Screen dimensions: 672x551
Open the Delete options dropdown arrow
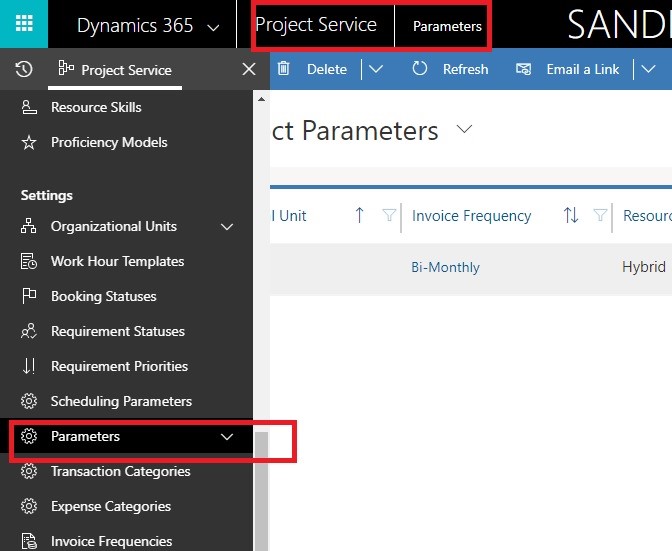click(376, 69)
